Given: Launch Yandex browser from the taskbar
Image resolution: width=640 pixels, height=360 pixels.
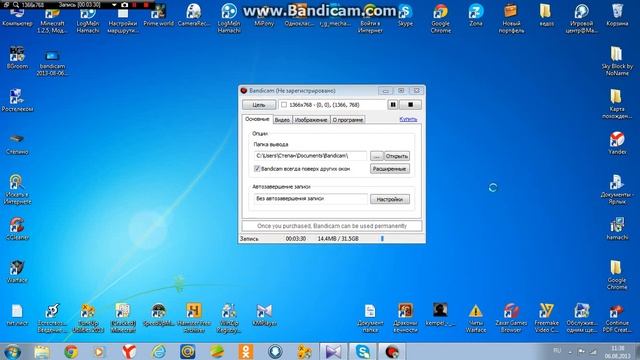Looking at the screenshot, I should pos(129,351).
